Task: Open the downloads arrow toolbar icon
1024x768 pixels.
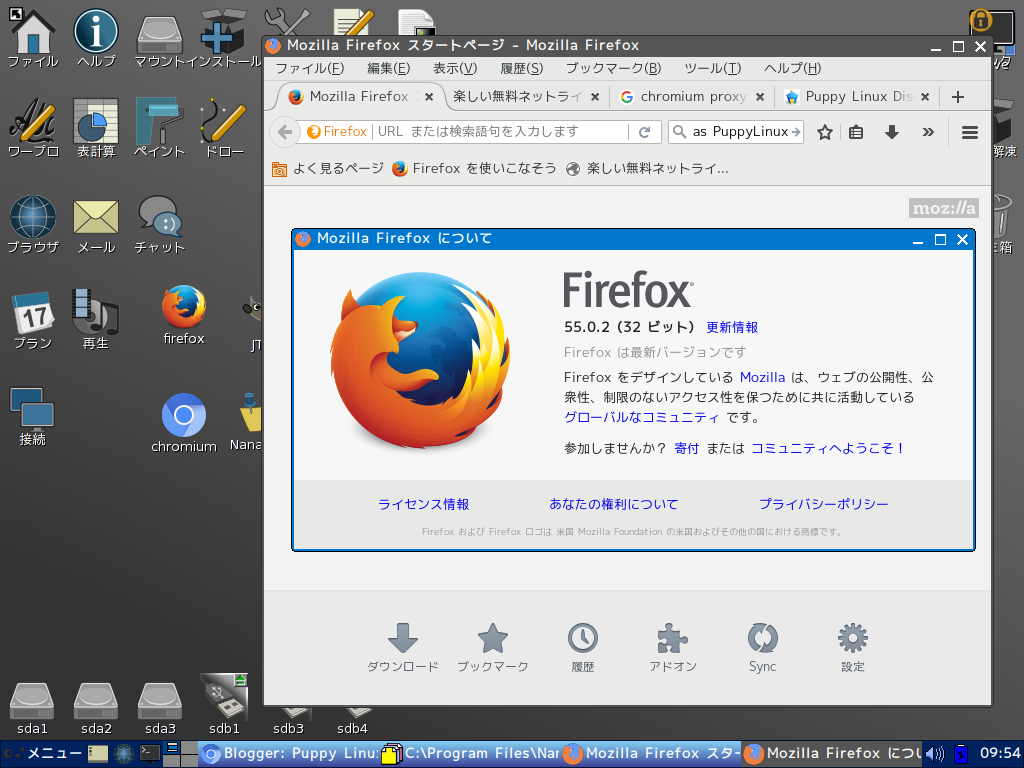Action: point(891,132)
